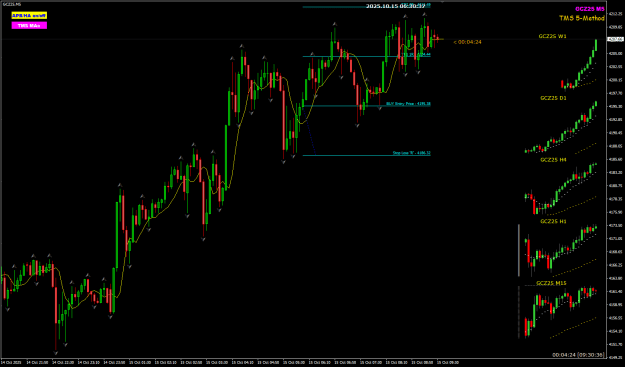Toggle the yellow APB/HA on/off button

29,16
